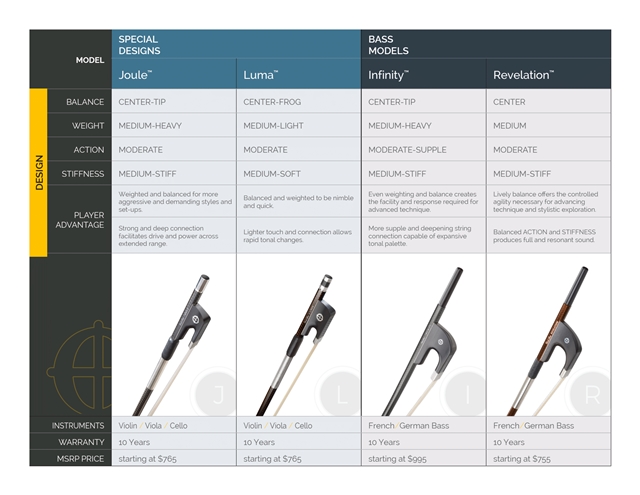Click 'Balanced and weighted to be nimble' text
Image resolution: width=640 pixels, height=495 pixels.
(x=298, y=202)
